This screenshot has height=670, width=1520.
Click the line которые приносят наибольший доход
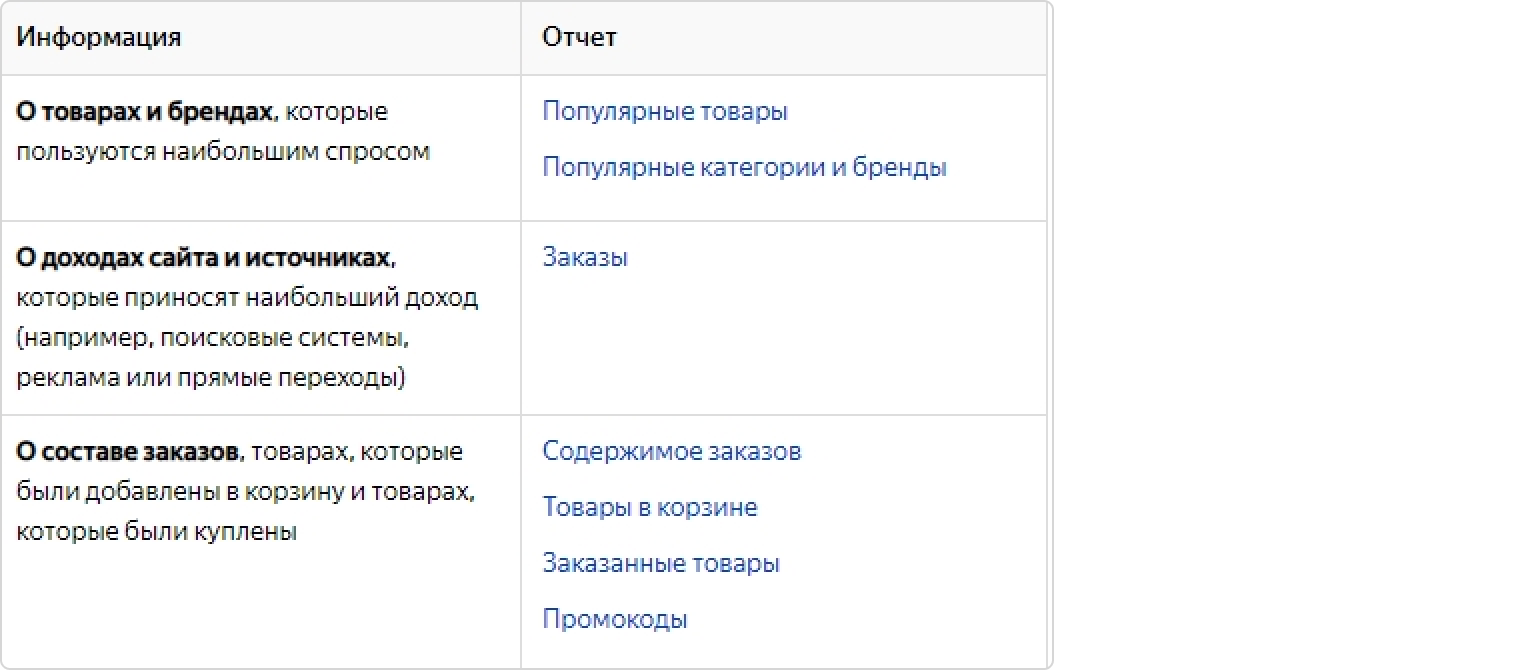[x=247, y=298]
